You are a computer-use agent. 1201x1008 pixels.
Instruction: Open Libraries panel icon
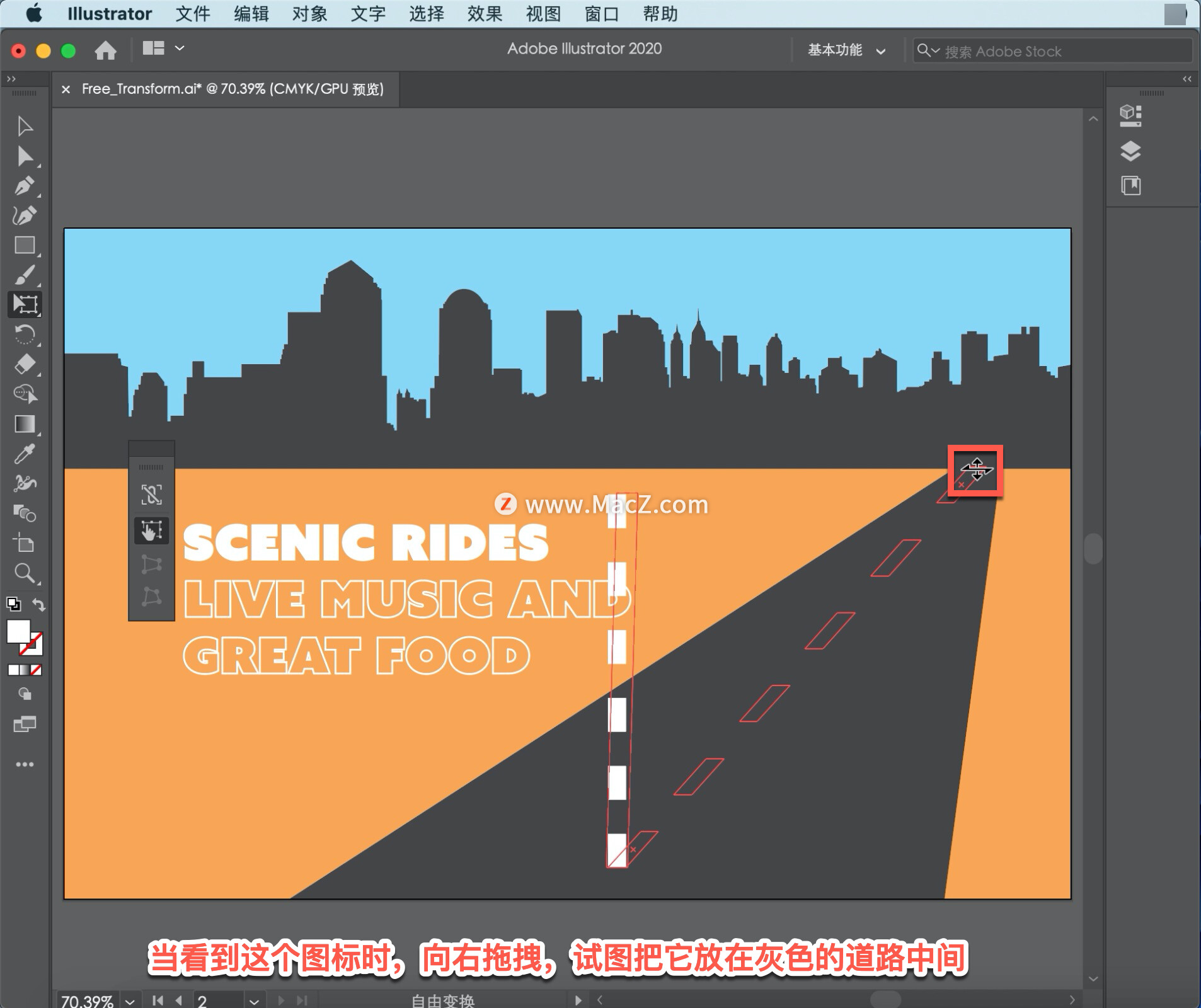coord(1130,185)
